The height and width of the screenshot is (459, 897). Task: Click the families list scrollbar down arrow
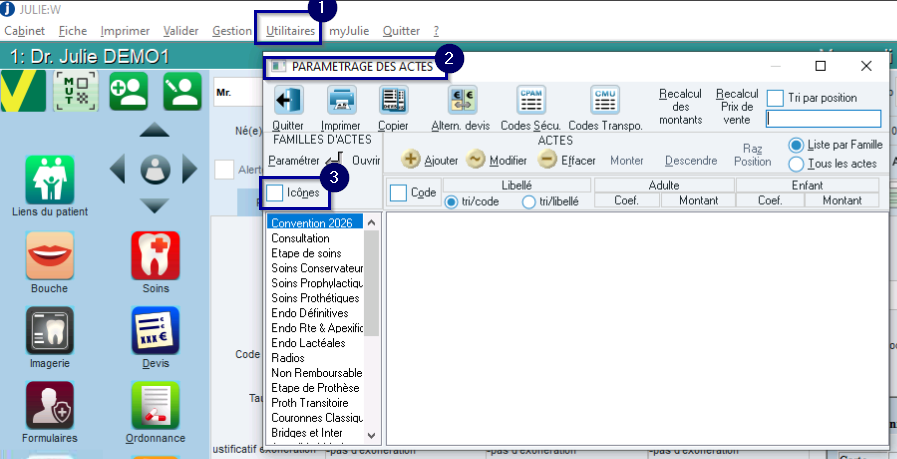(x=371, y=436)
